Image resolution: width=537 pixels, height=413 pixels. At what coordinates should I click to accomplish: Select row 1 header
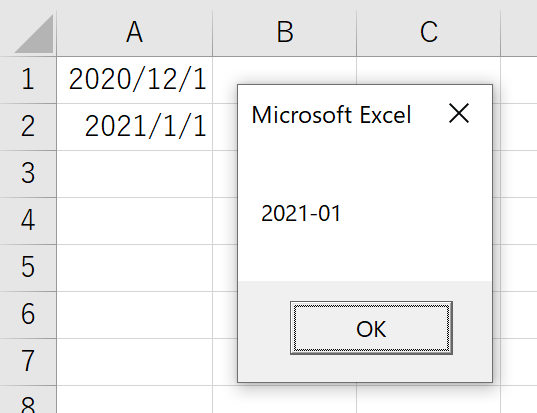pyautogui.click(x=28, y=80)
